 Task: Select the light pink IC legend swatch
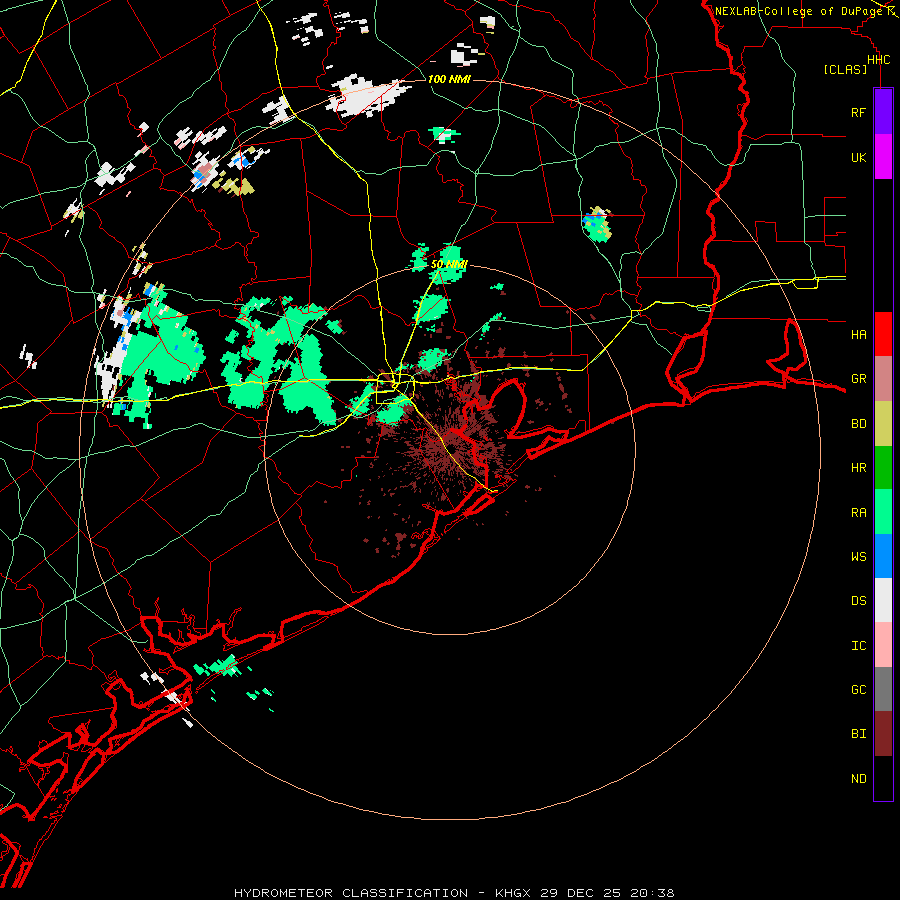click(883, 645)
